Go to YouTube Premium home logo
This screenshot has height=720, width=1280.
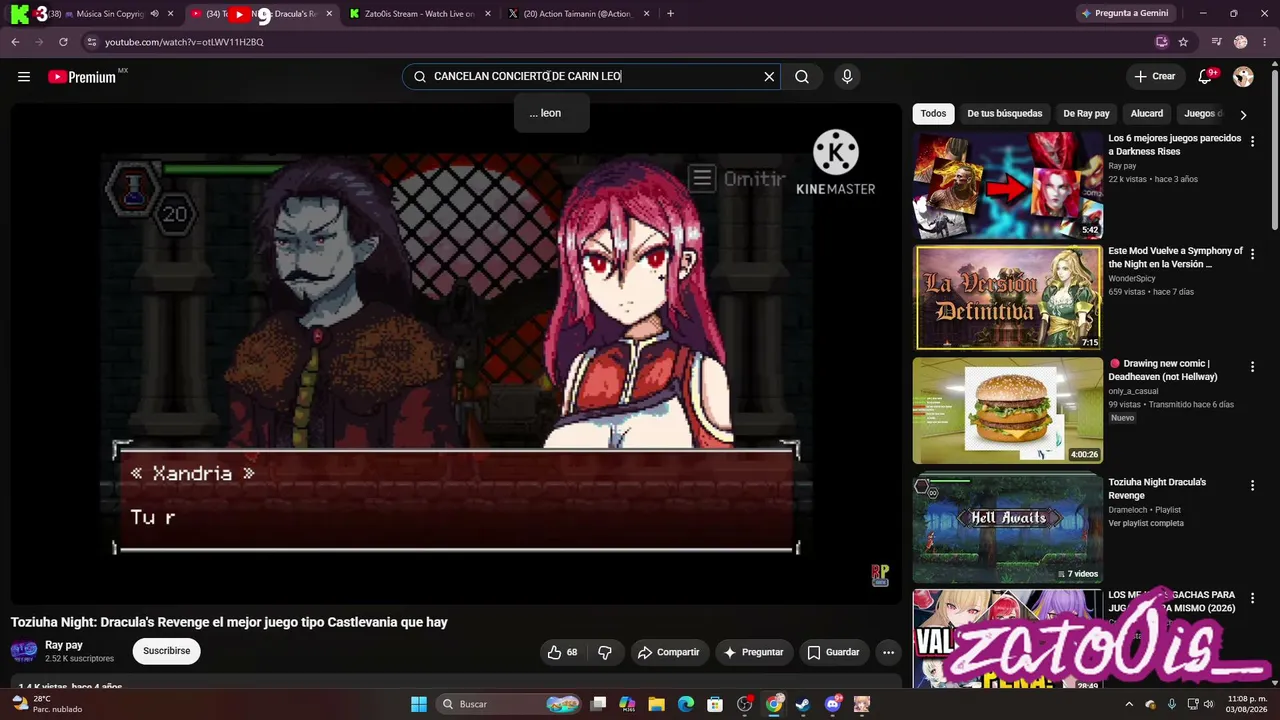[82, 77]
